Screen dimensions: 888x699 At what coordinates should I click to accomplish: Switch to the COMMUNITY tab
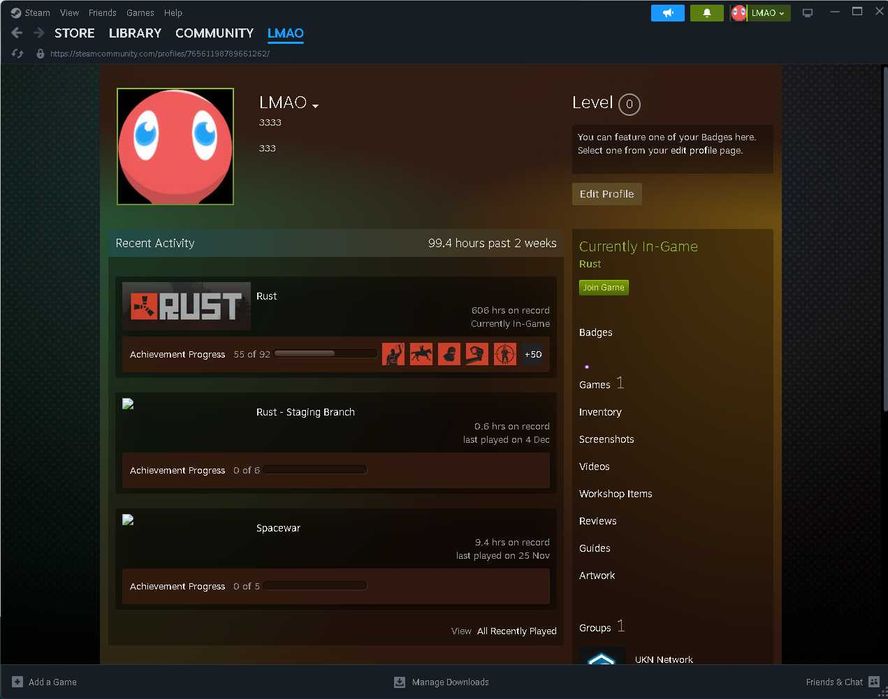point(214,33)
